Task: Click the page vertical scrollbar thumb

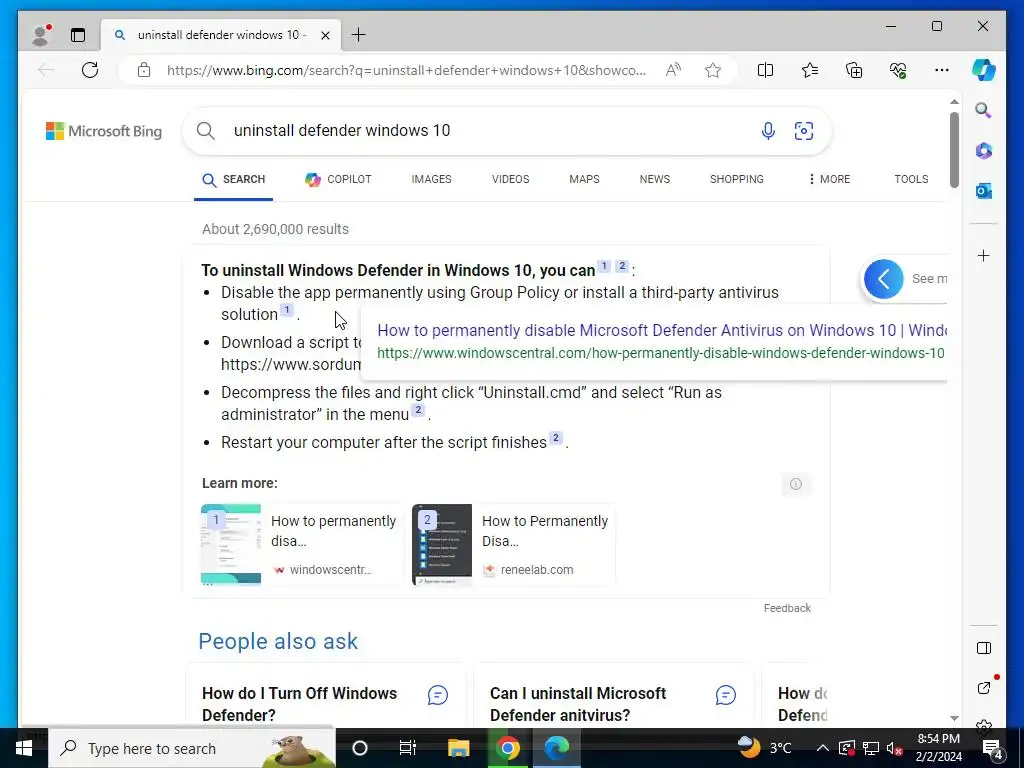Action: (x=954, y=150)
